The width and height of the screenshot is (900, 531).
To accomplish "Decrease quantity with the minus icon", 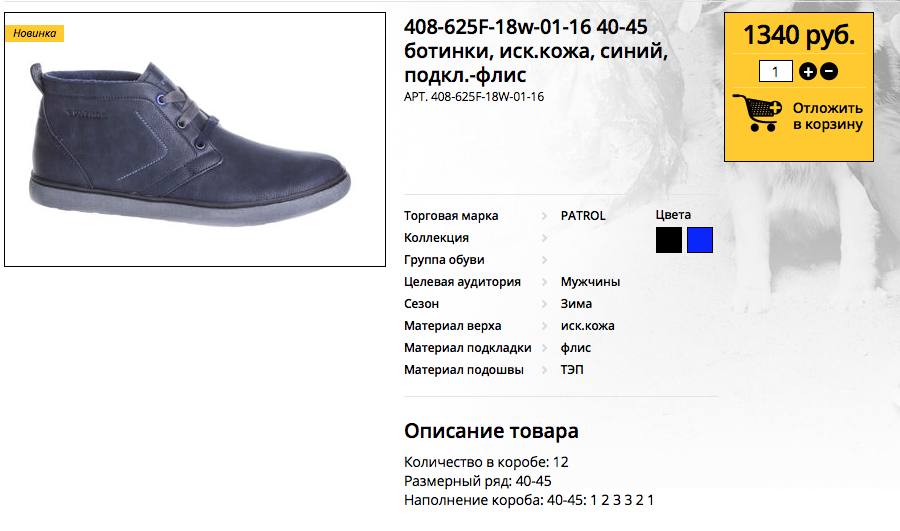I will pyautogui.click(x=829, y=72).
